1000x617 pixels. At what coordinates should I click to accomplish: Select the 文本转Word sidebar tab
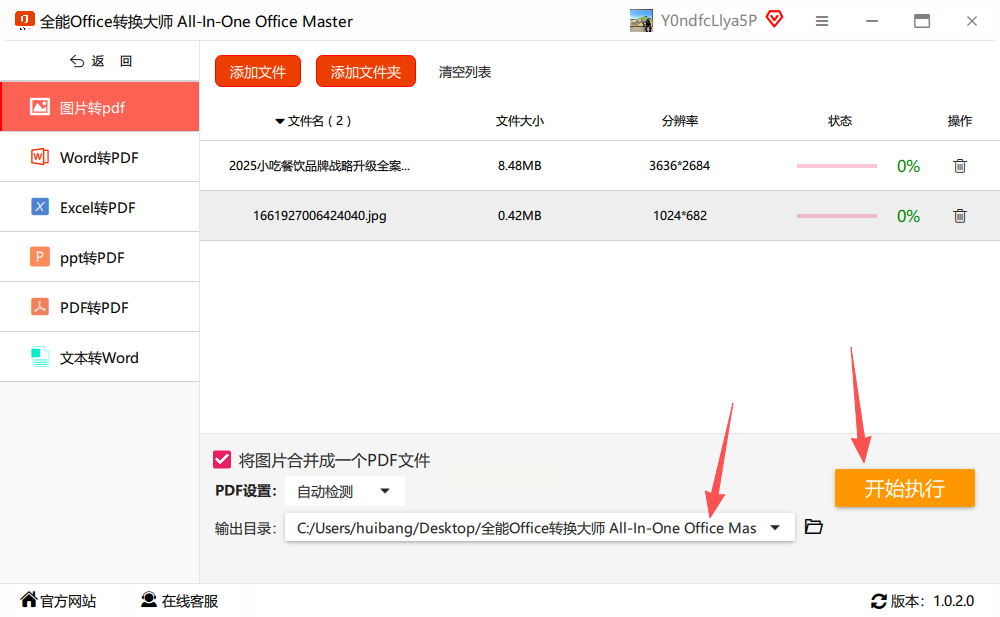click(99, 357)
